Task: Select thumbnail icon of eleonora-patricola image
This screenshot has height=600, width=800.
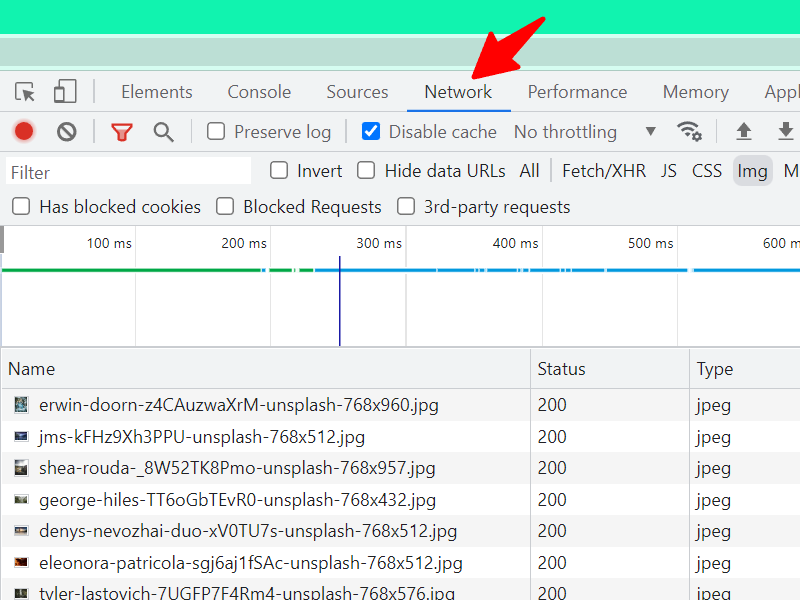Action: coord(21,562)
